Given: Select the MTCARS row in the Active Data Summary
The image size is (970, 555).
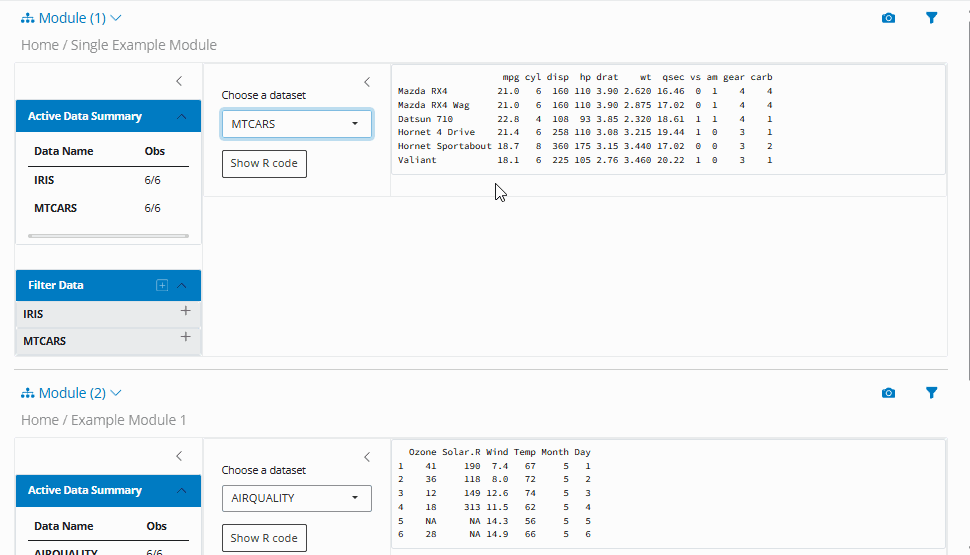Looking at the screenshot, I should tap(108, 208).
